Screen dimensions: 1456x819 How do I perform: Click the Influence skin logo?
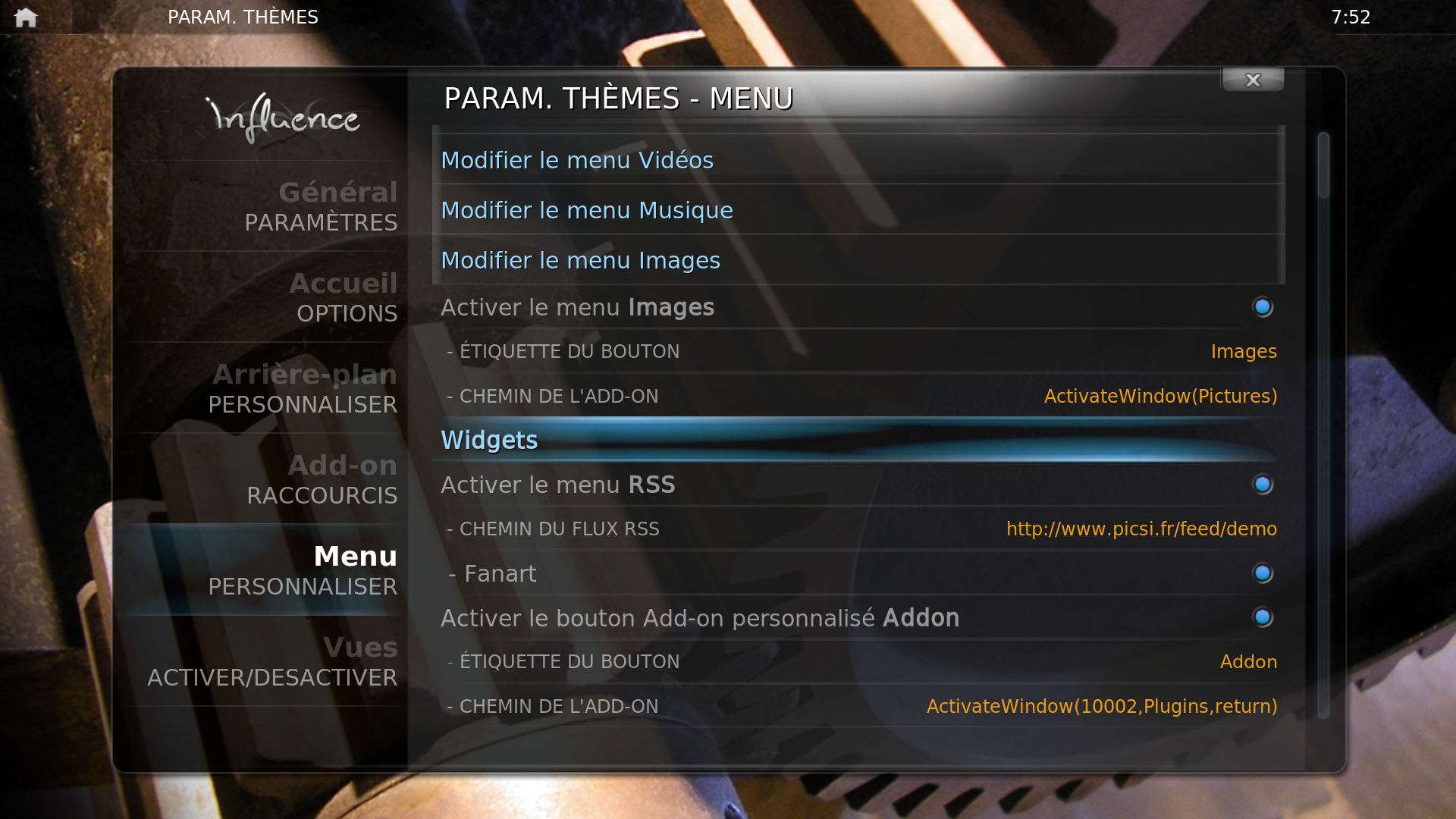tap(283, 118)
